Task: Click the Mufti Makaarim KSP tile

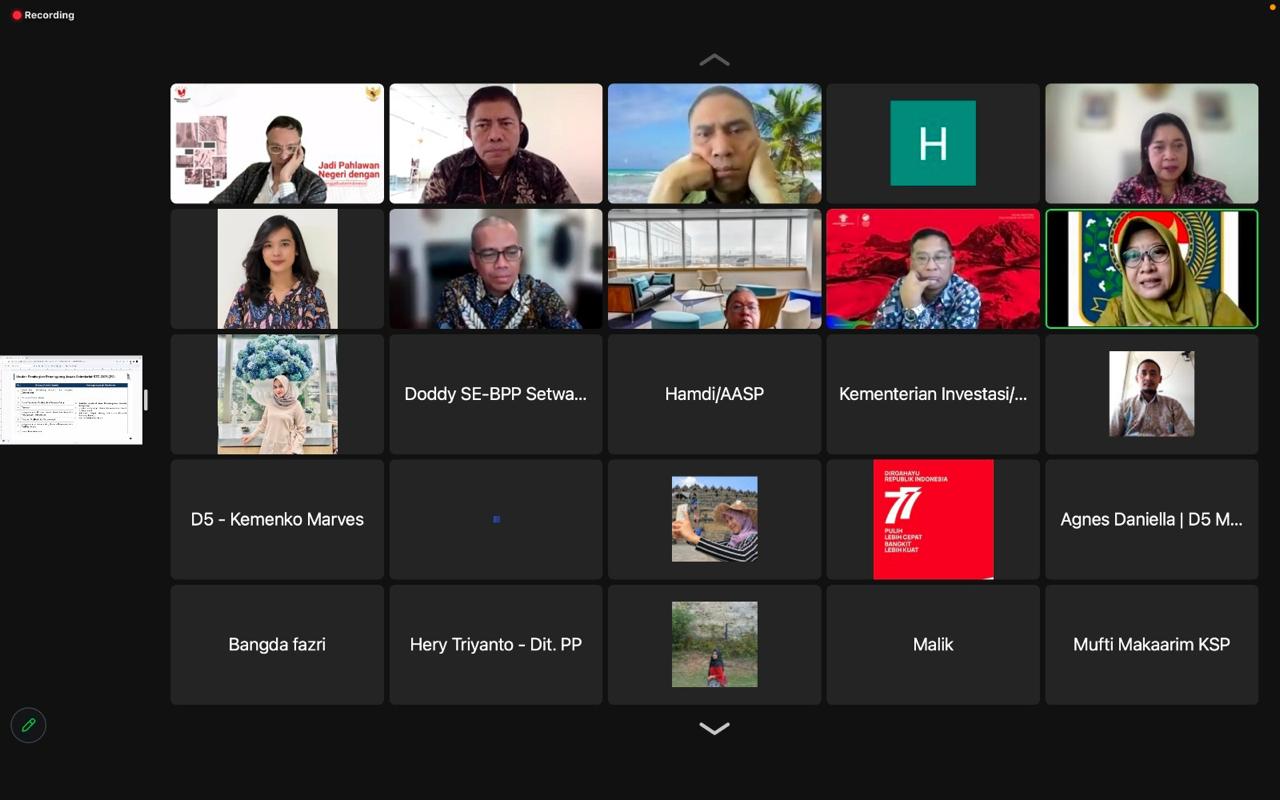Action: coord(1151,645)
